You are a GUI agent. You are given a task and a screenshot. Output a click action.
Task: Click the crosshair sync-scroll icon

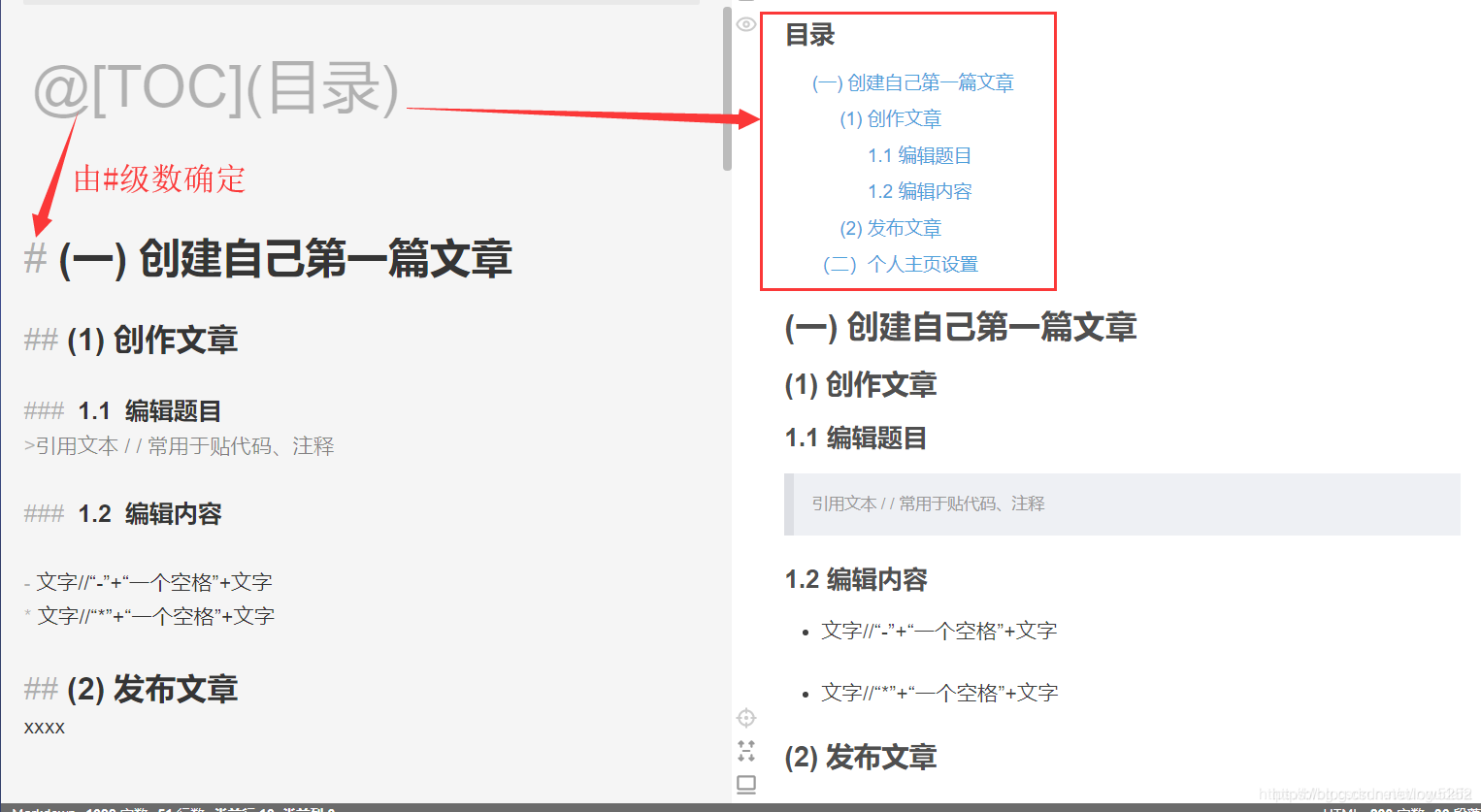746,718
